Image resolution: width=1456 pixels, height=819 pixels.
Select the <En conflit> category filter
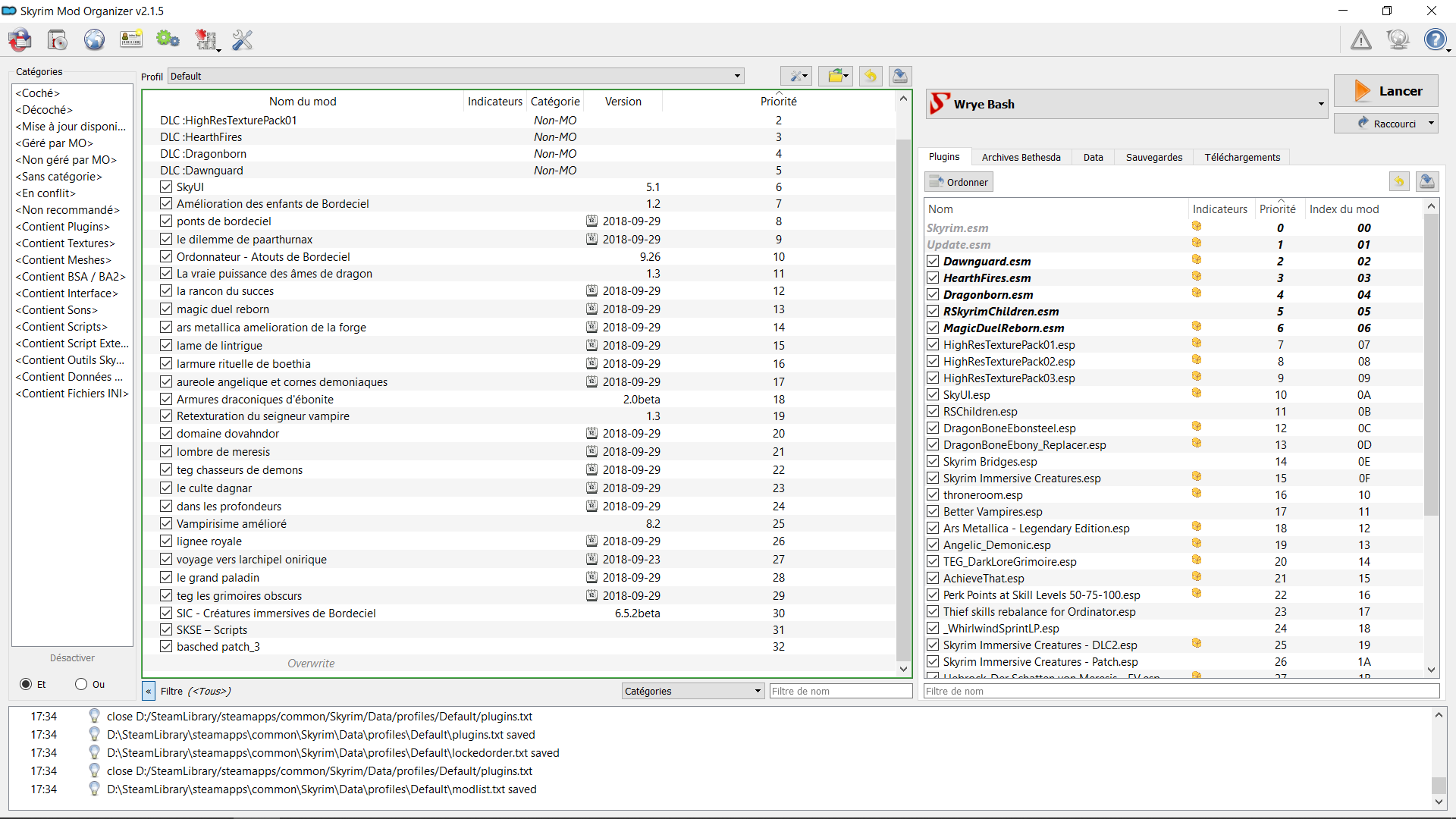[45, 193]
